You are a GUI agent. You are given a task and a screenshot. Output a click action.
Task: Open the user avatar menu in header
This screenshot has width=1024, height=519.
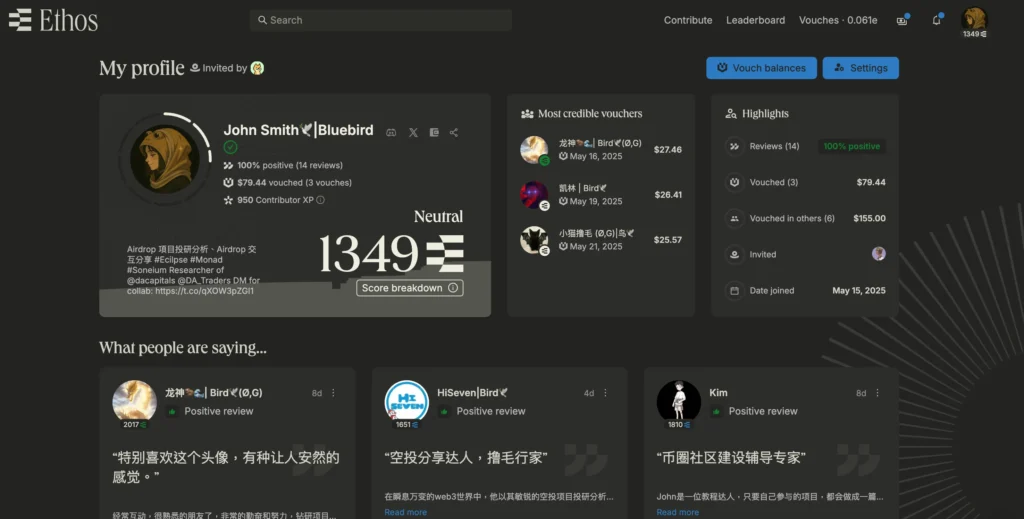point(973,19)
